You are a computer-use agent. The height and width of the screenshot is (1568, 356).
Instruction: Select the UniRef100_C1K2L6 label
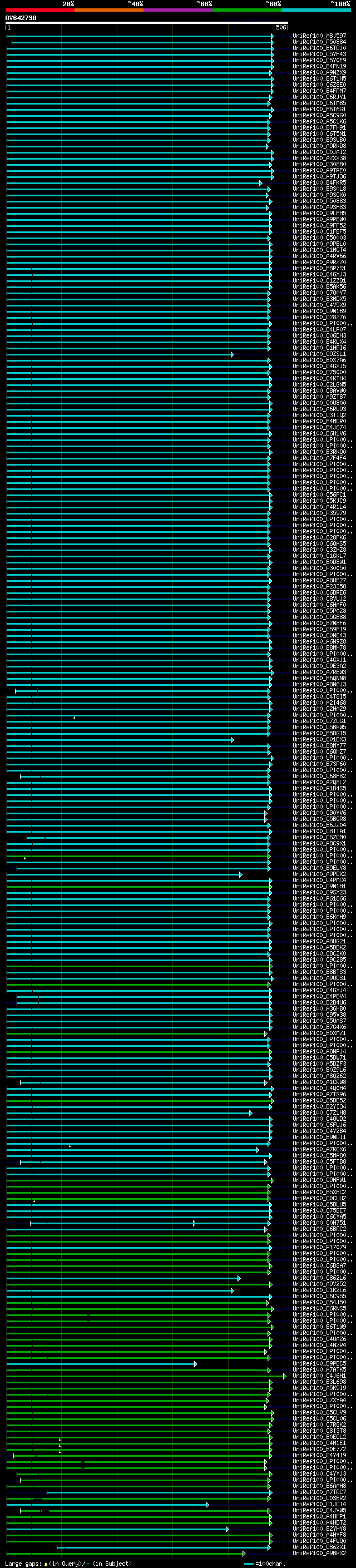pos(319,1290)
